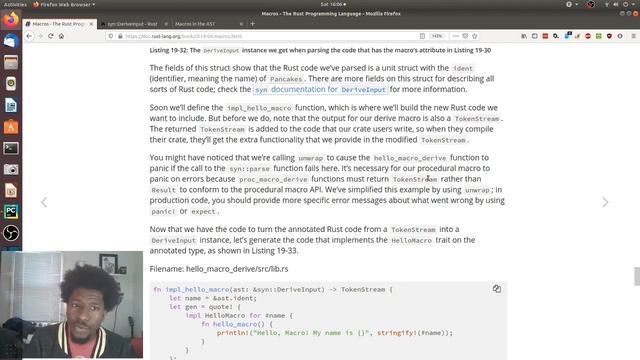The width and height of the screenshot is (640, 360).
Task: Go back to the previous page
Action: tap(29, 36)
